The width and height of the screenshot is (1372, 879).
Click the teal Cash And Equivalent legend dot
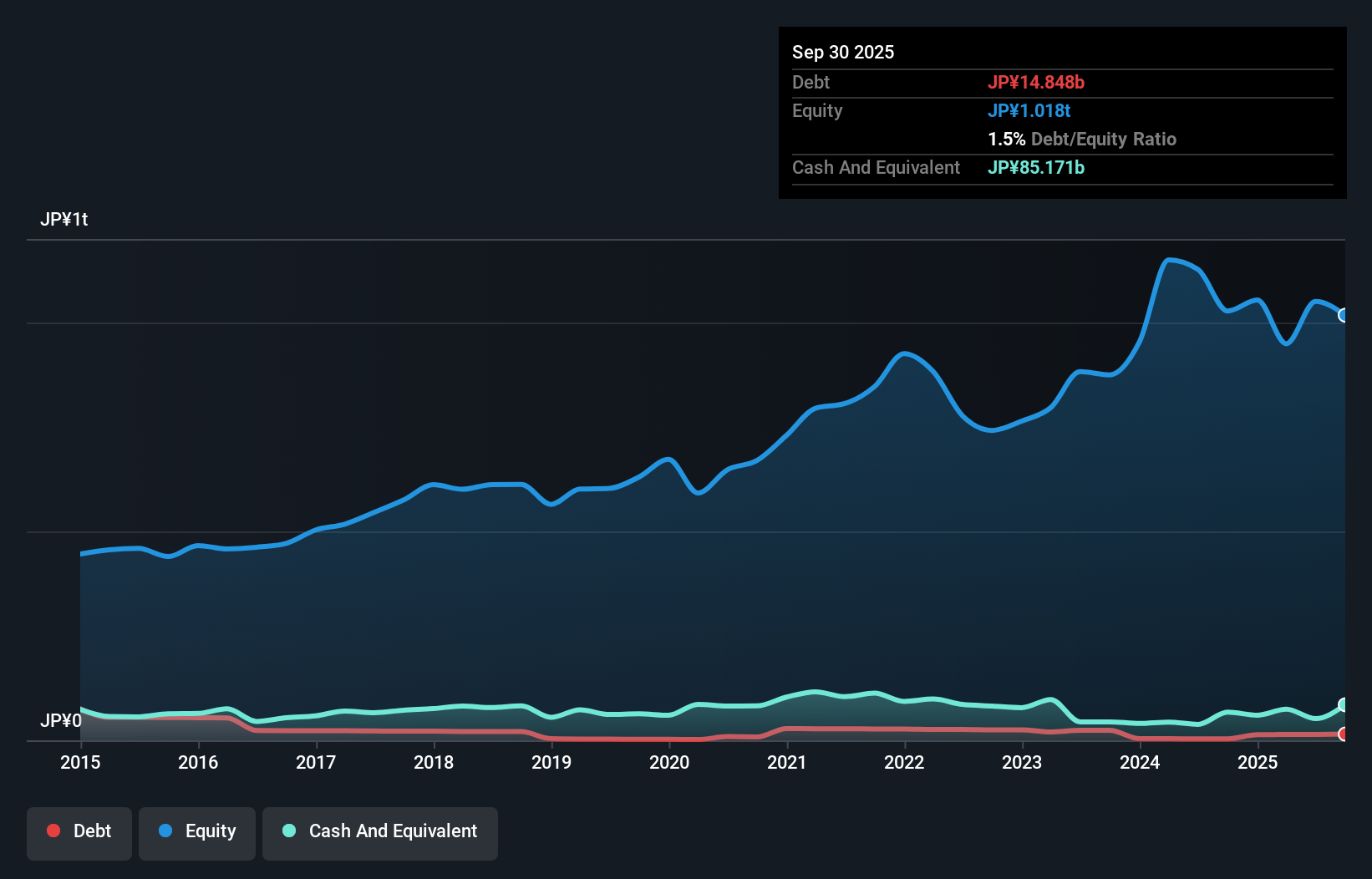tap(289, 831)
